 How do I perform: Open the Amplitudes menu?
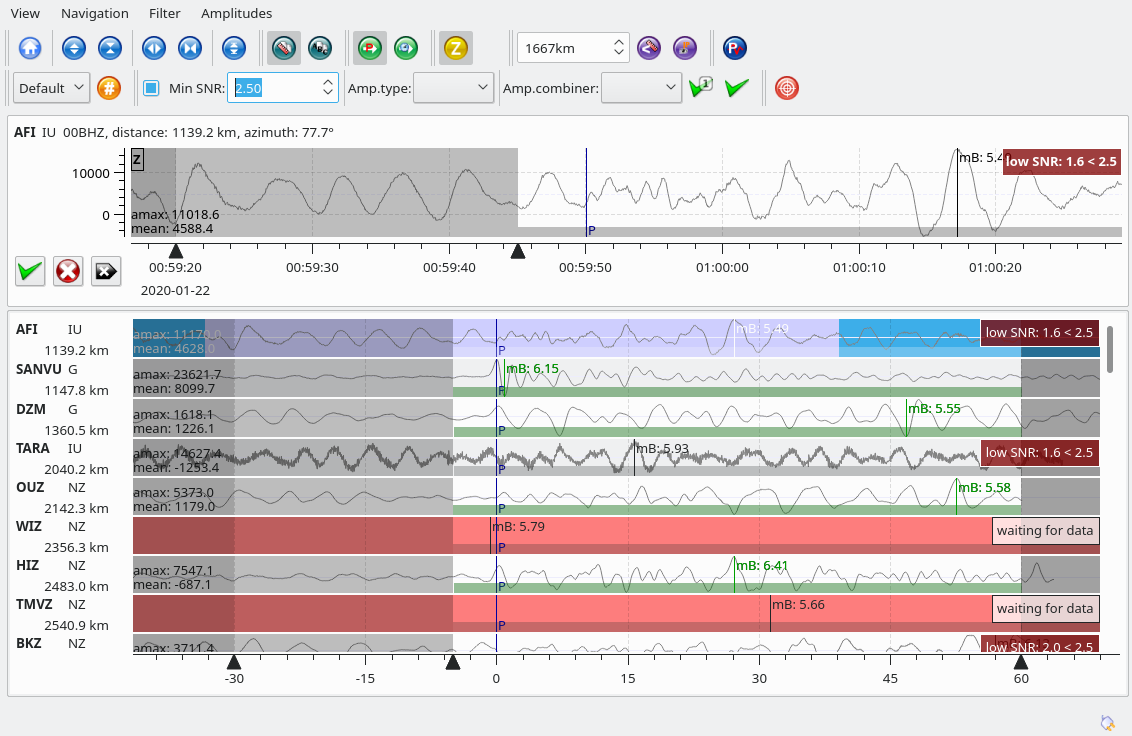tap(236, 13)
